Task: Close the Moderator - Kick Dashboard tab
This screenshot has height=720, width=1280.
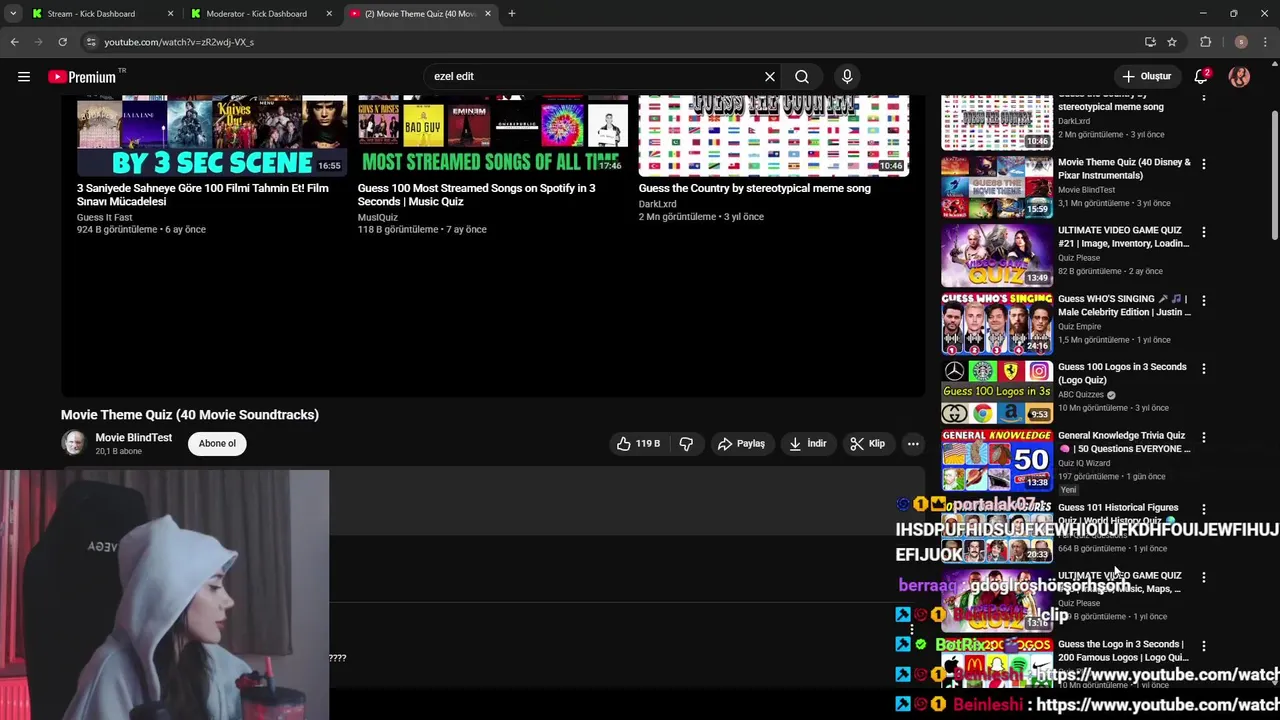Action: tap(330, 14)
